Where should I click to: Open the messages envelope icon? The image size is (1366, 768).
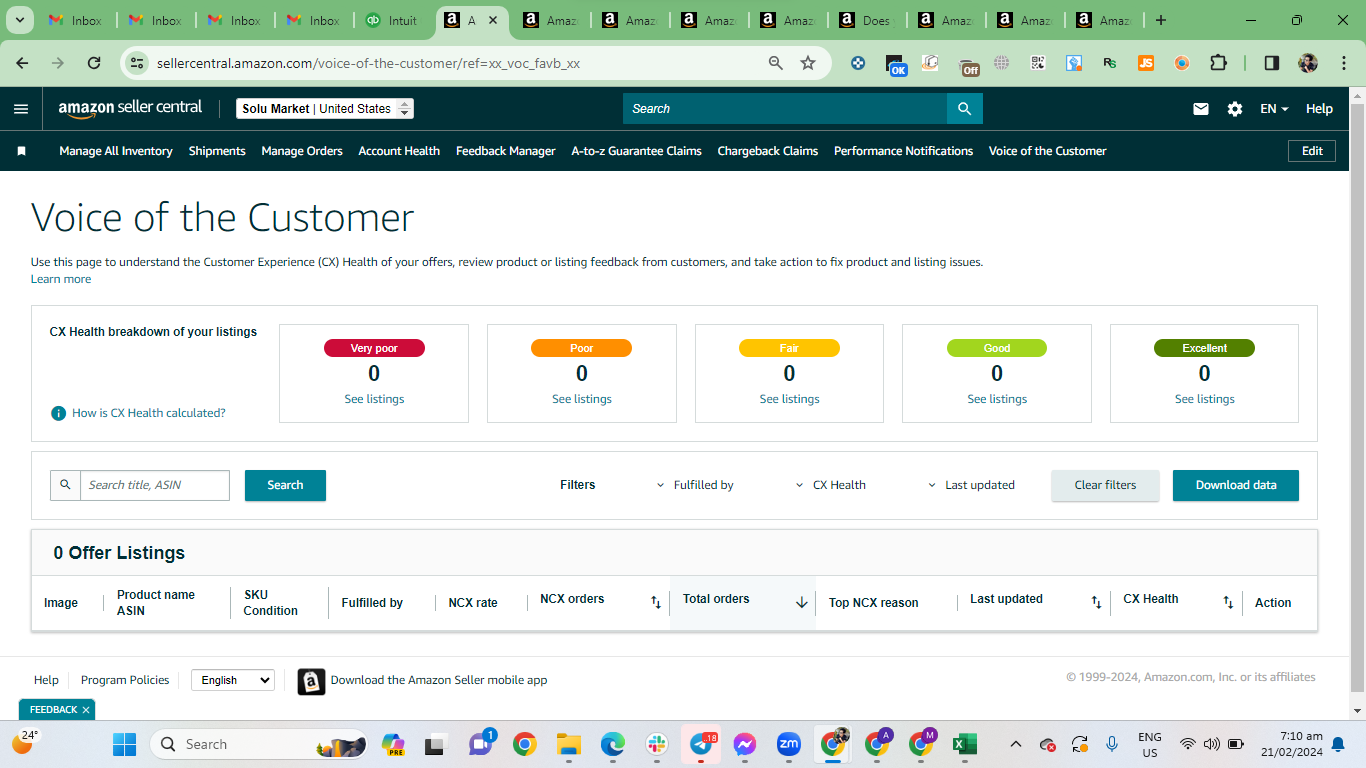pos(1201,109)
